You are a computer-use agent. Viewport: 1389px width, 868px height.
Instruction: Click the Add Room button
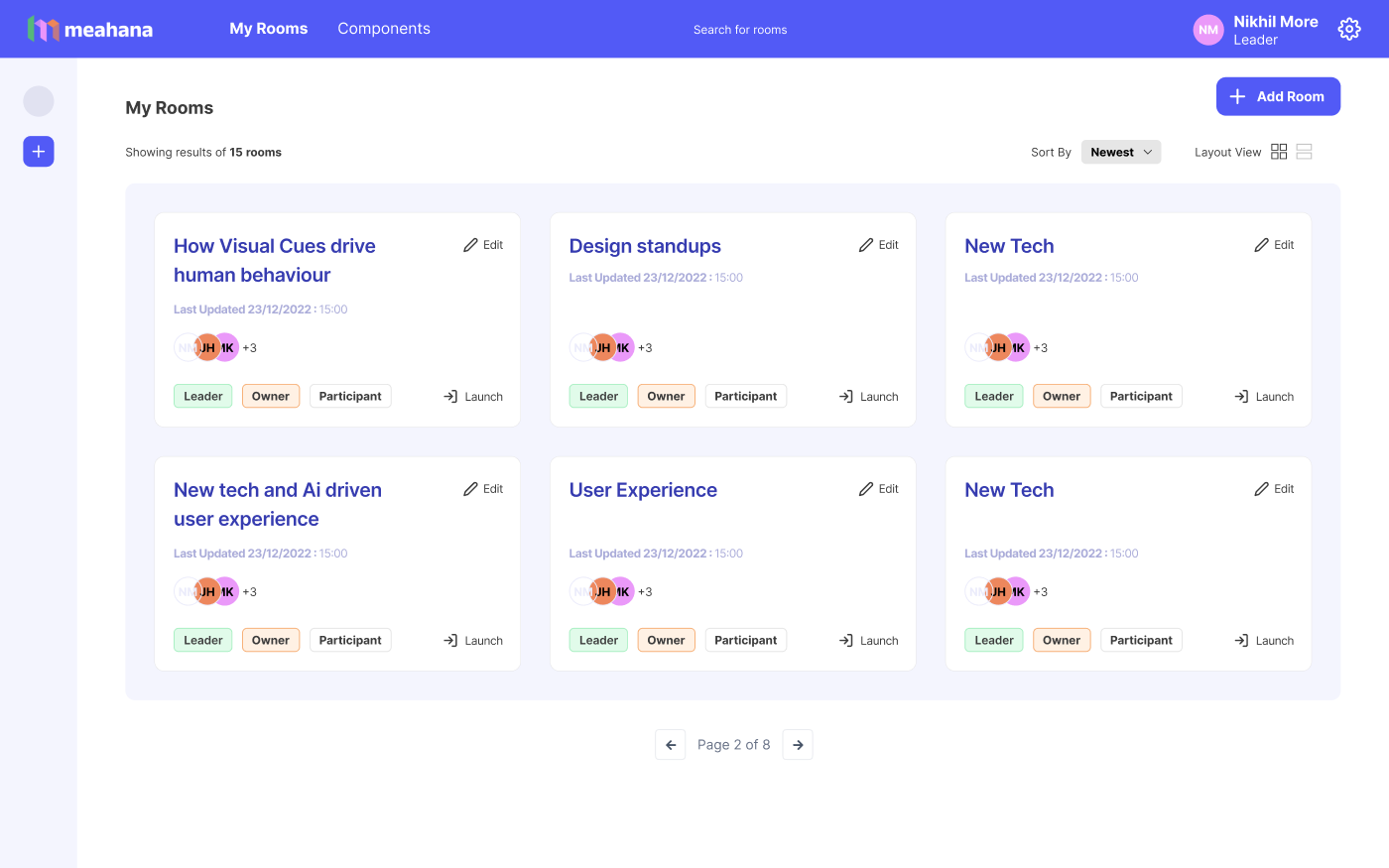pyautogui.click(x=1278, y=96)
